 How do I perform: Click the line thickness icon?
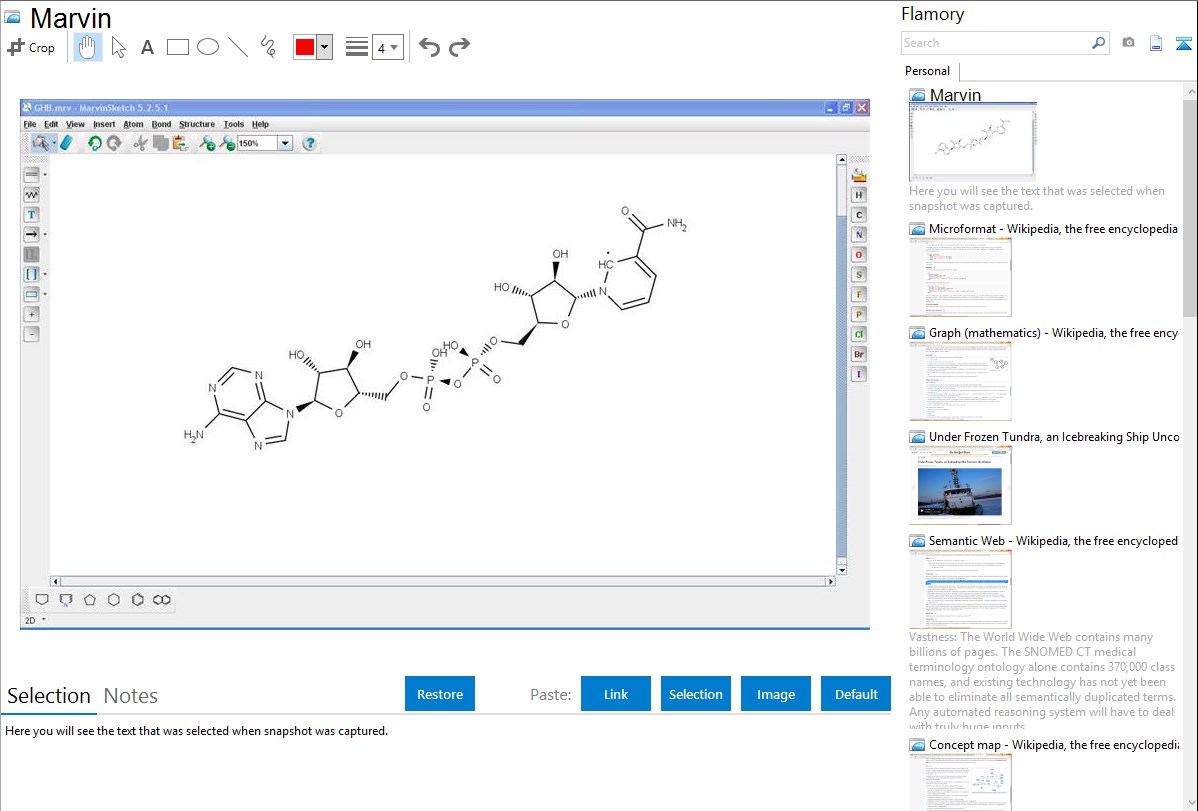[x=356, y=47]
